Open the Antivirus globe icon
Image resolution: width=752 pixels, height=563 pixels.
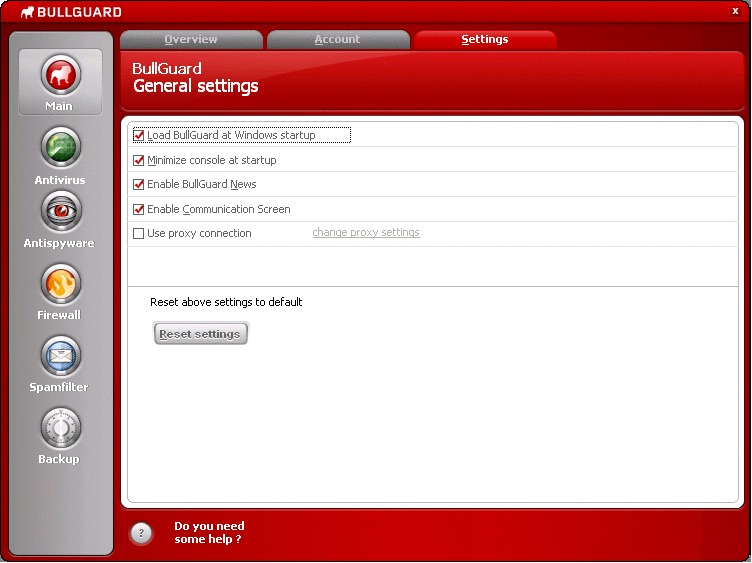point(60,147)
